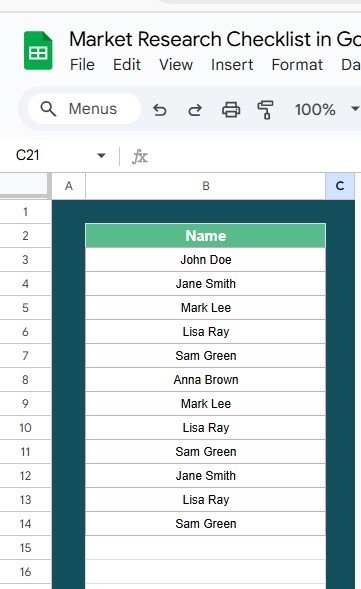This screenshot has height=589, width=361.
Task: Select row 8 header
Action: pyautogui.click(x=25, y=380)
